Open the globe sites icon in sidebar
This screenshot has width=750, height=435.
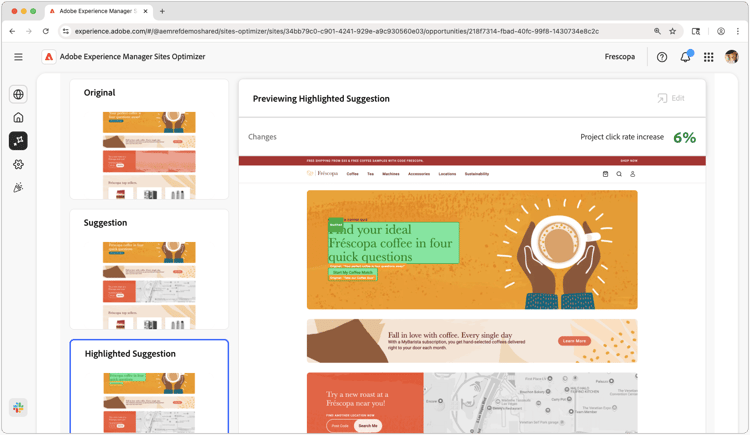(18, 94)
